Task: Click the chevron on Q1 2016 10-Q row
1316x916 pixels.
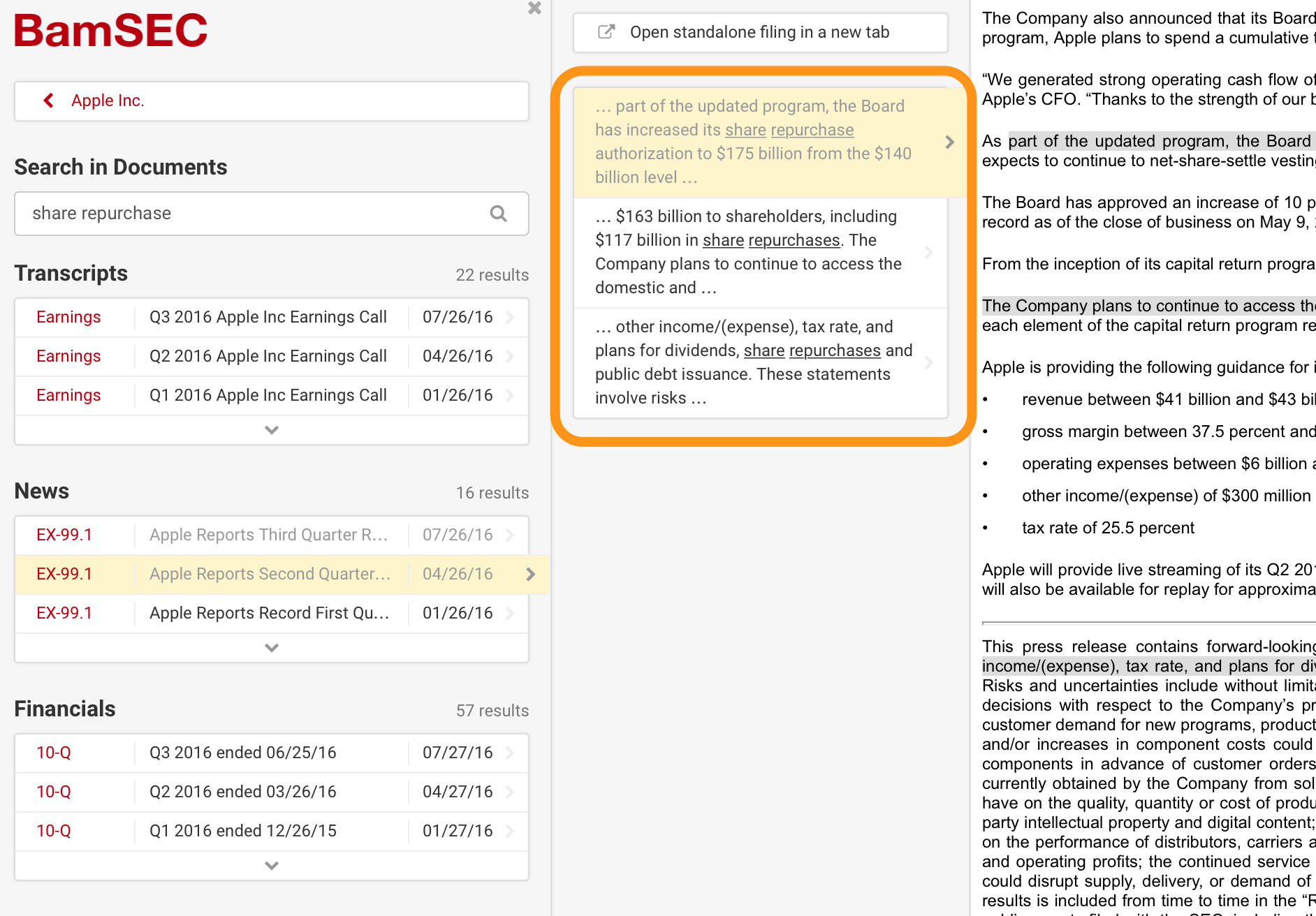Action: (510, 831)
